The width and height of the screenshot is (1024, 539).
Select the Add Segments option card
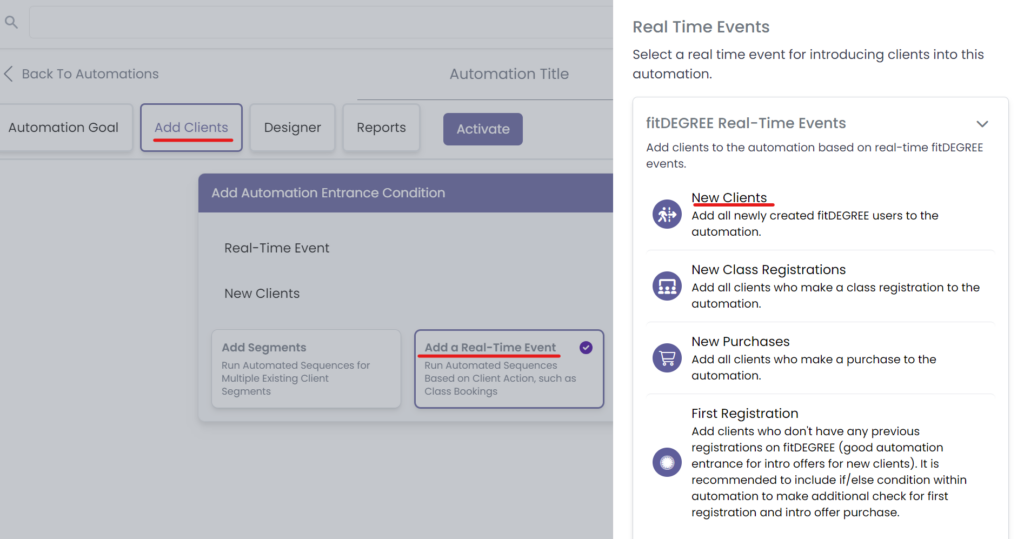coord(306,370)
